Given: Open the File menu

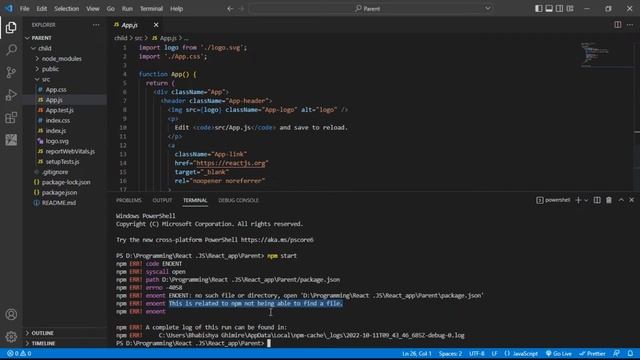Looking at the screenshot, I should coord(24,9).
